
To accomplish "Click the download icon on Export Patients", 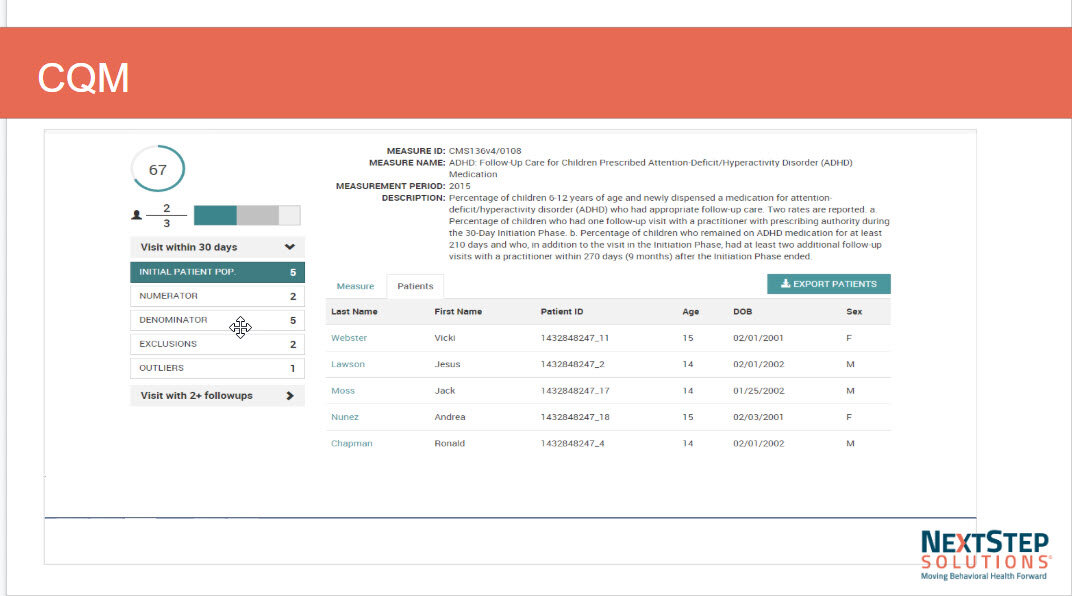I will pos(785,284).
